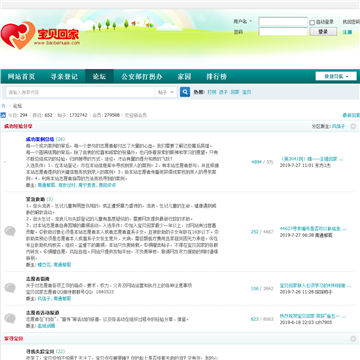Click the blue magnifier search button
360x360 pixels.
[185, 92]
